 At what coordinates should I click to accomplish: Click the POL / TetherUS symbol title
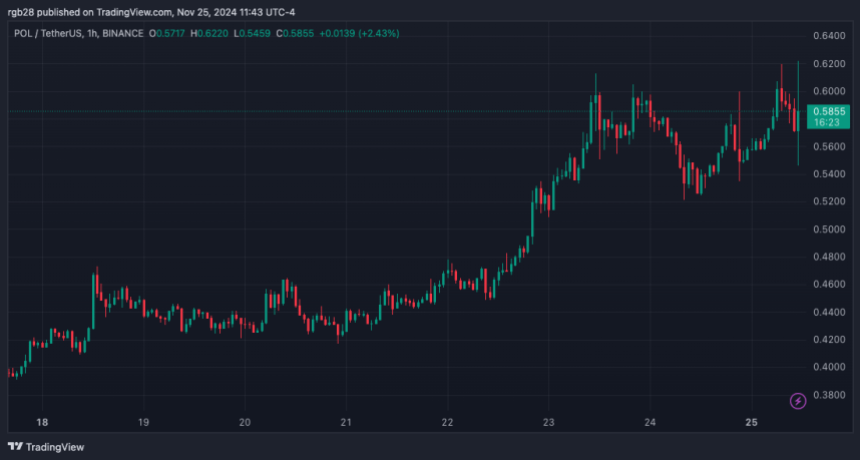(x=45, y=33)
